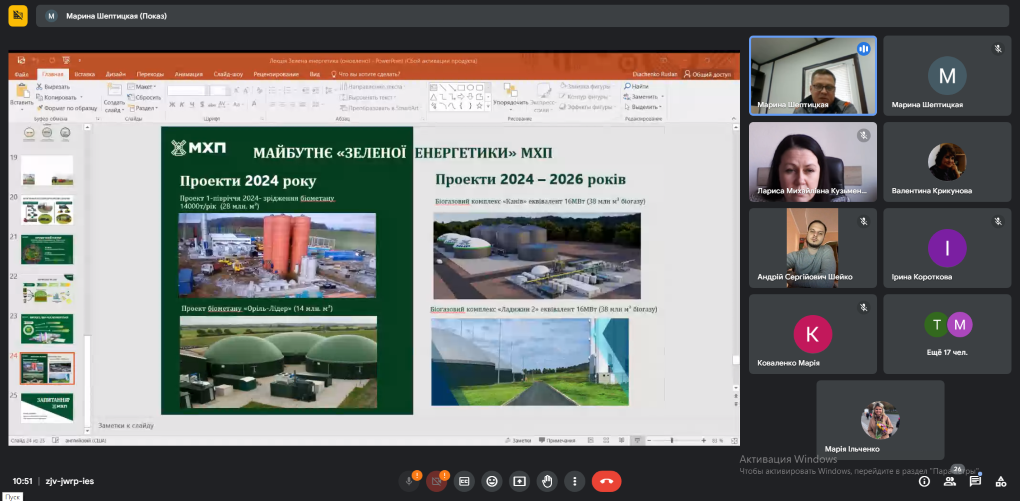Open the activities shapes icon

(x=1001, y=481)
